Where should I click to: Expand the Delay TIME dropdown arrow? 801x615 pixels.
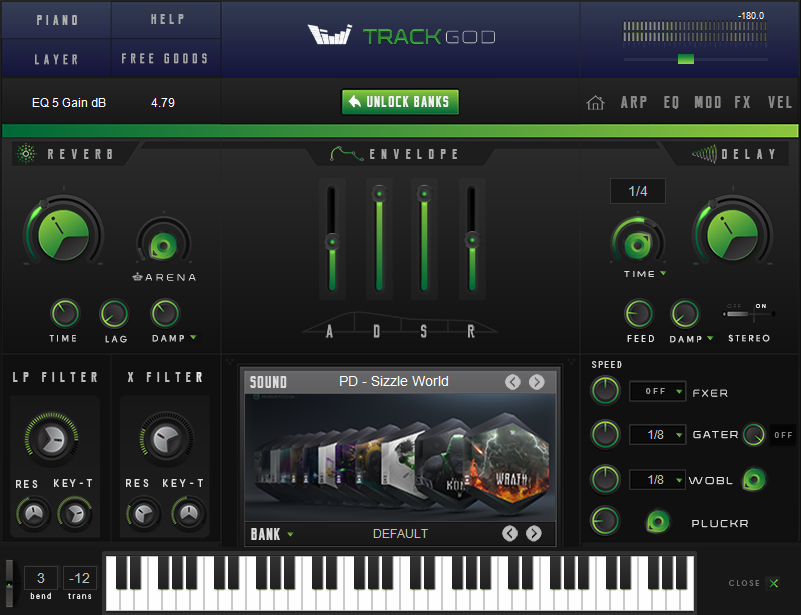(663, 273)
